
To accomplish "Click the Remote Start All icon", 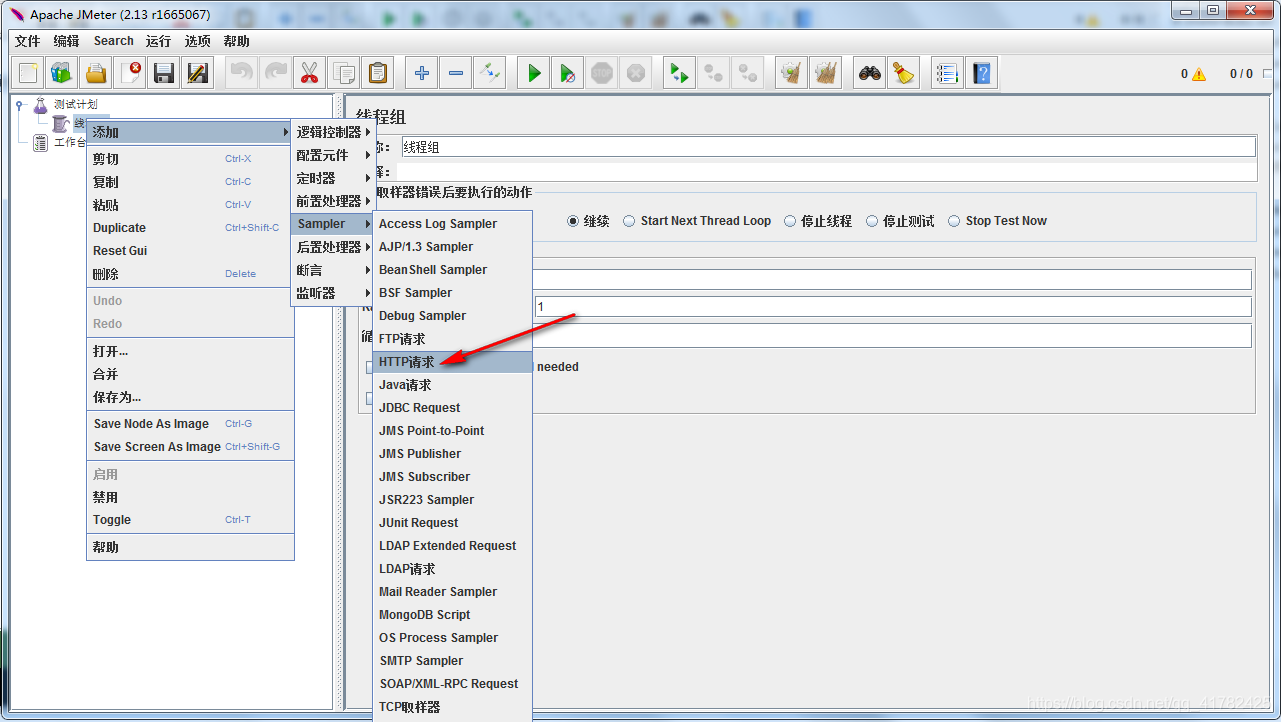I will [x=680, y=73].
